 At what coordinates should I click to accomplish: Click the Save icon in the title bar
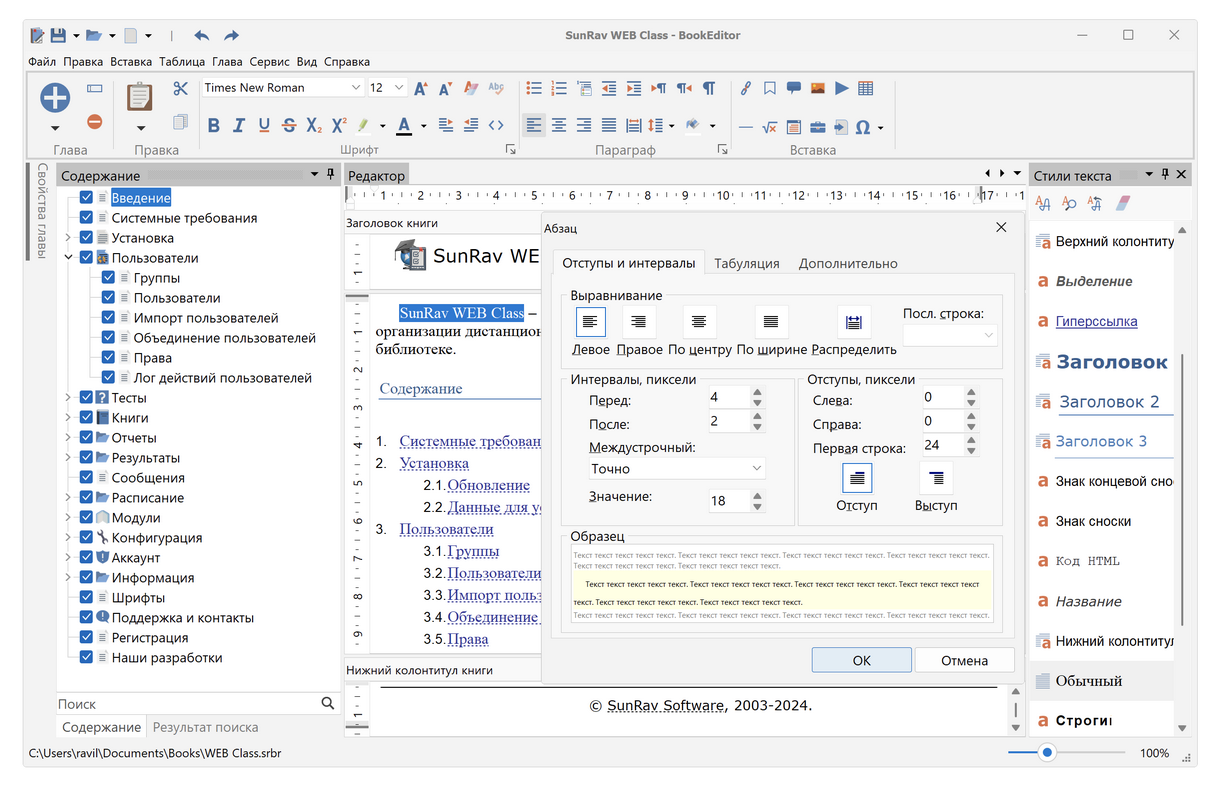pyautogui.click(x=58, y=36)
